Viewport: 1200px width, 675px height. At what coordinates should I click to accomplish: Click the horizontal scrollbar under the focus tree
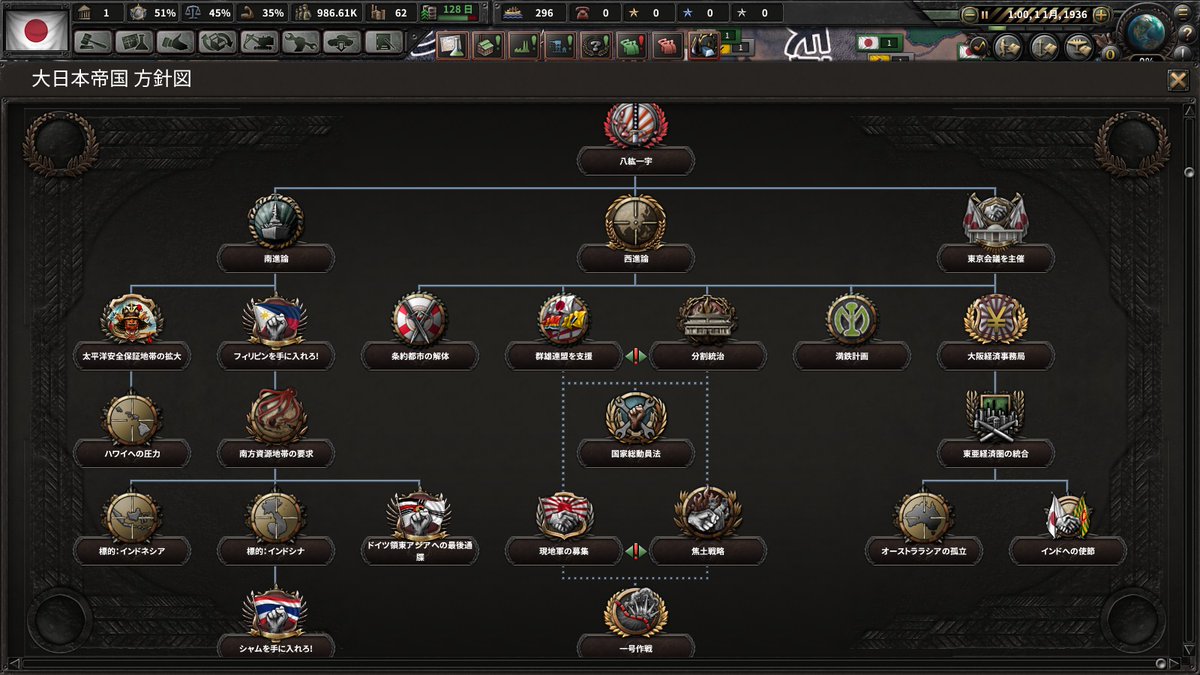(x=596, y=663)
